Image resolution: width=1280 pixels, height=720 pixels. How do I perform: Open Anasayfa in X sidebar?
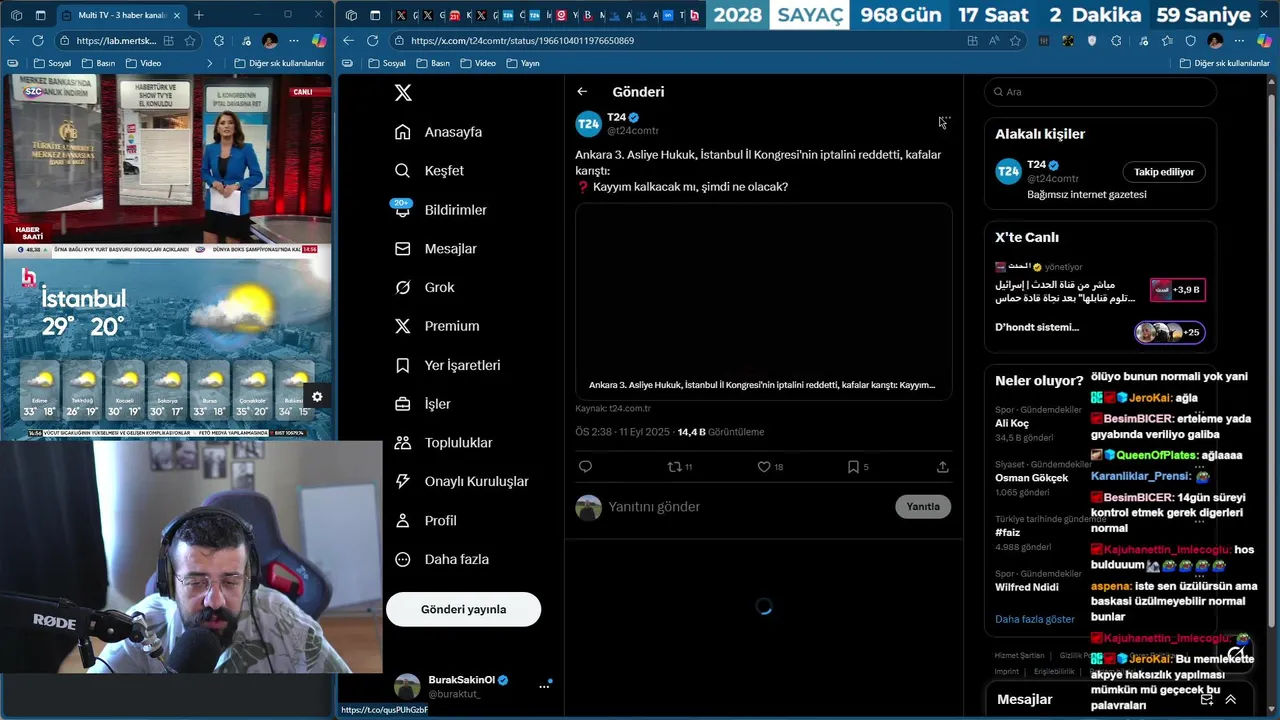pos(440,132)
